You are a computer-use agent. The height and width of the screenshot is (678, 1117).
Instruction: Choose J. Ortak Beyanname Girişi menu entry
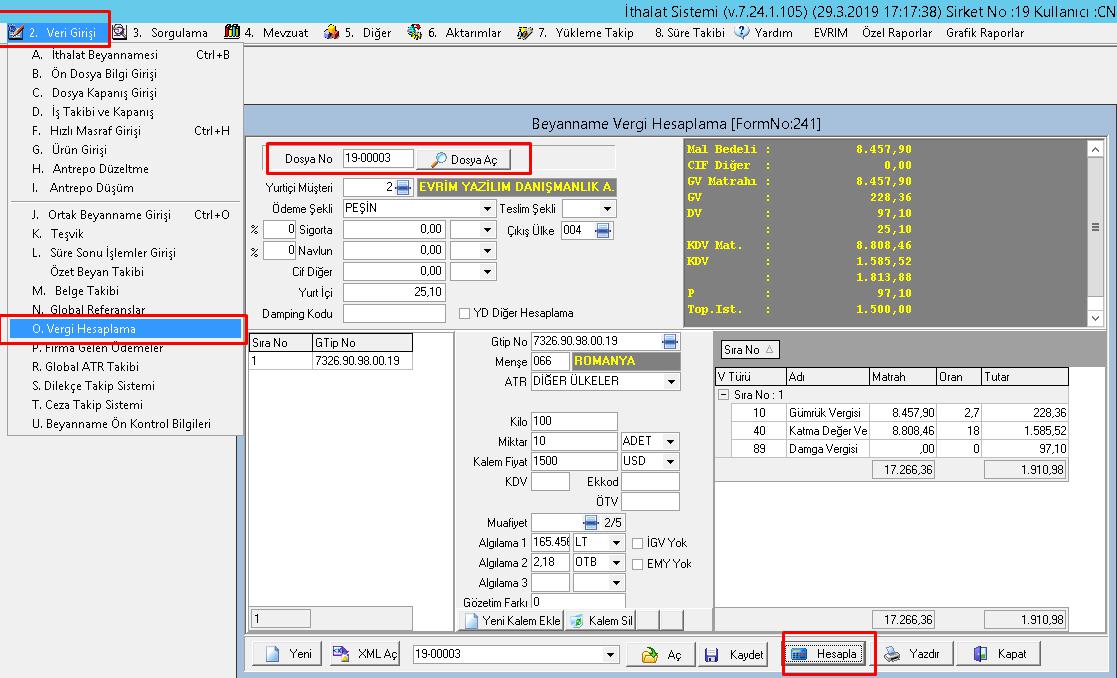coord(126,215)
